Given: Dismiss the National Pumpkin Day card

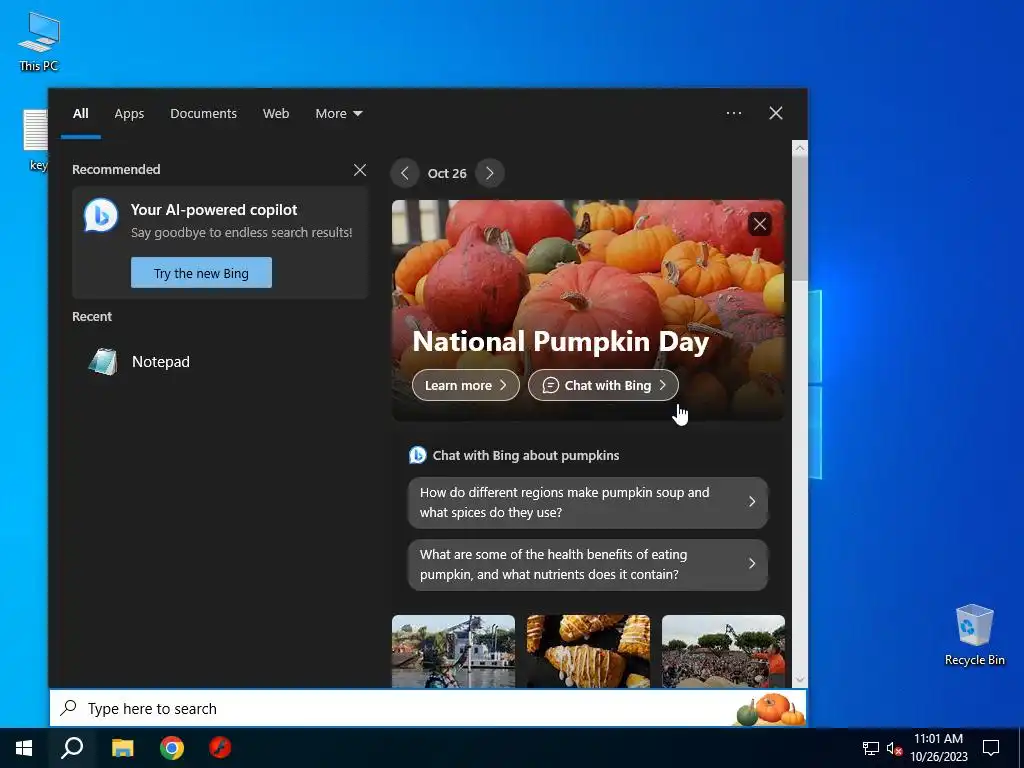Looking at the screenshot, I should tap(760, 225).
